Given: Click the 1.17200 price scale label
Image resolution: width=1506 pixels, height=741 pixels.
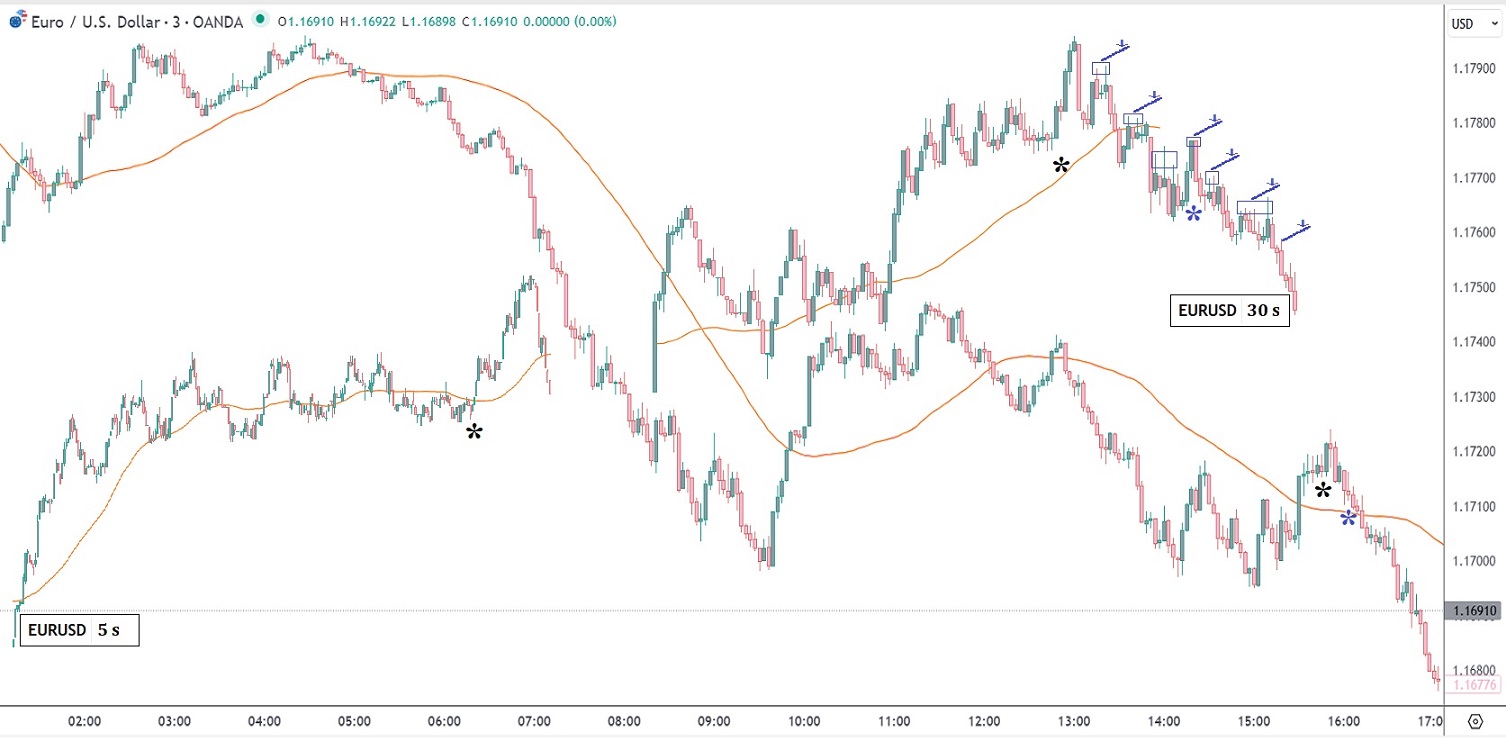Looking at the screenshot, I should tap(1474, 452).
